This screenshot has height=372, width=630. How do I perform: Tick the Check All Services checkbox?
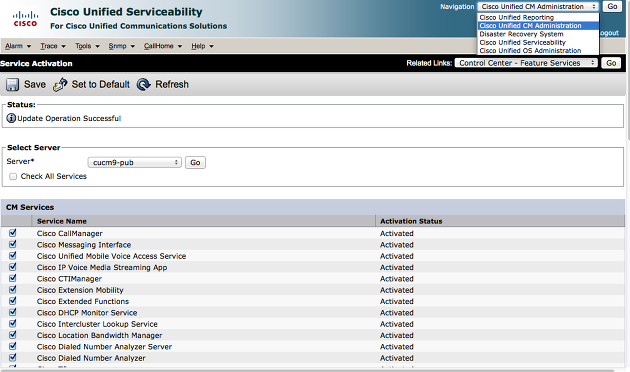[13, 176]
